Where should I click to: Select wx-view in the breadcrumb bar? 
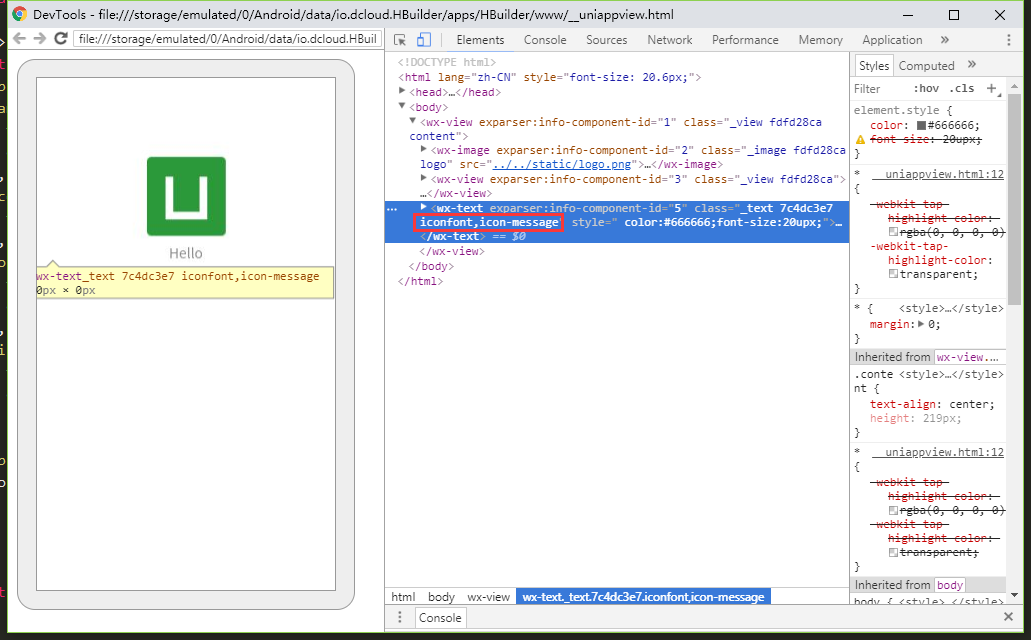click(489, 597)
